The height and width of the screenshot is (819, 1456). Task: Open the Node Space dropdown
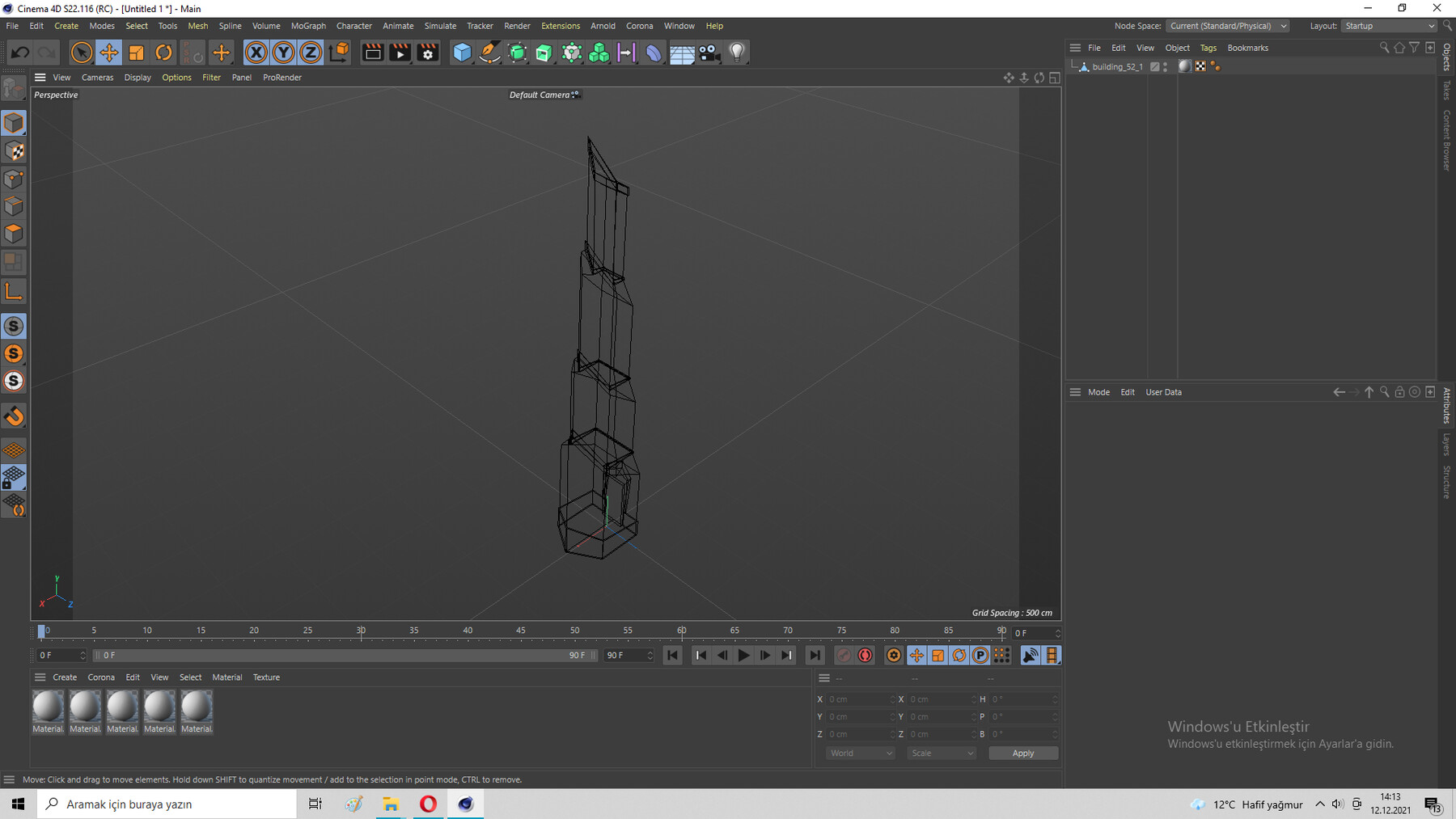(1228, 26)
